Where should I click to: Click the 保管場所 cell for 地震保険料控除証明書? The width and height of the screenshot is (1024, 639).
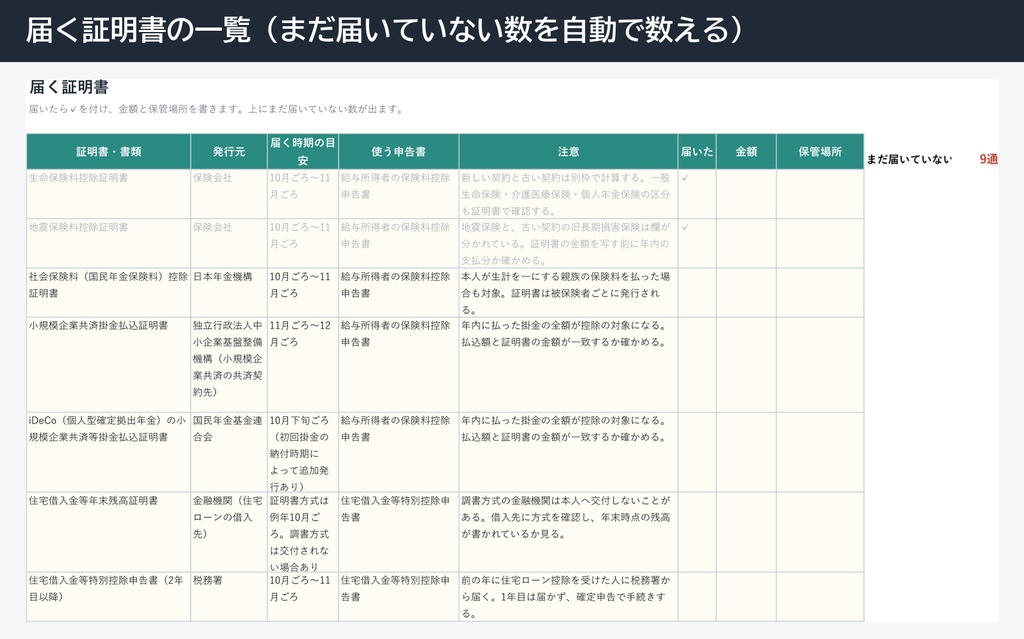pyautogui.click(x=820, y=243)
